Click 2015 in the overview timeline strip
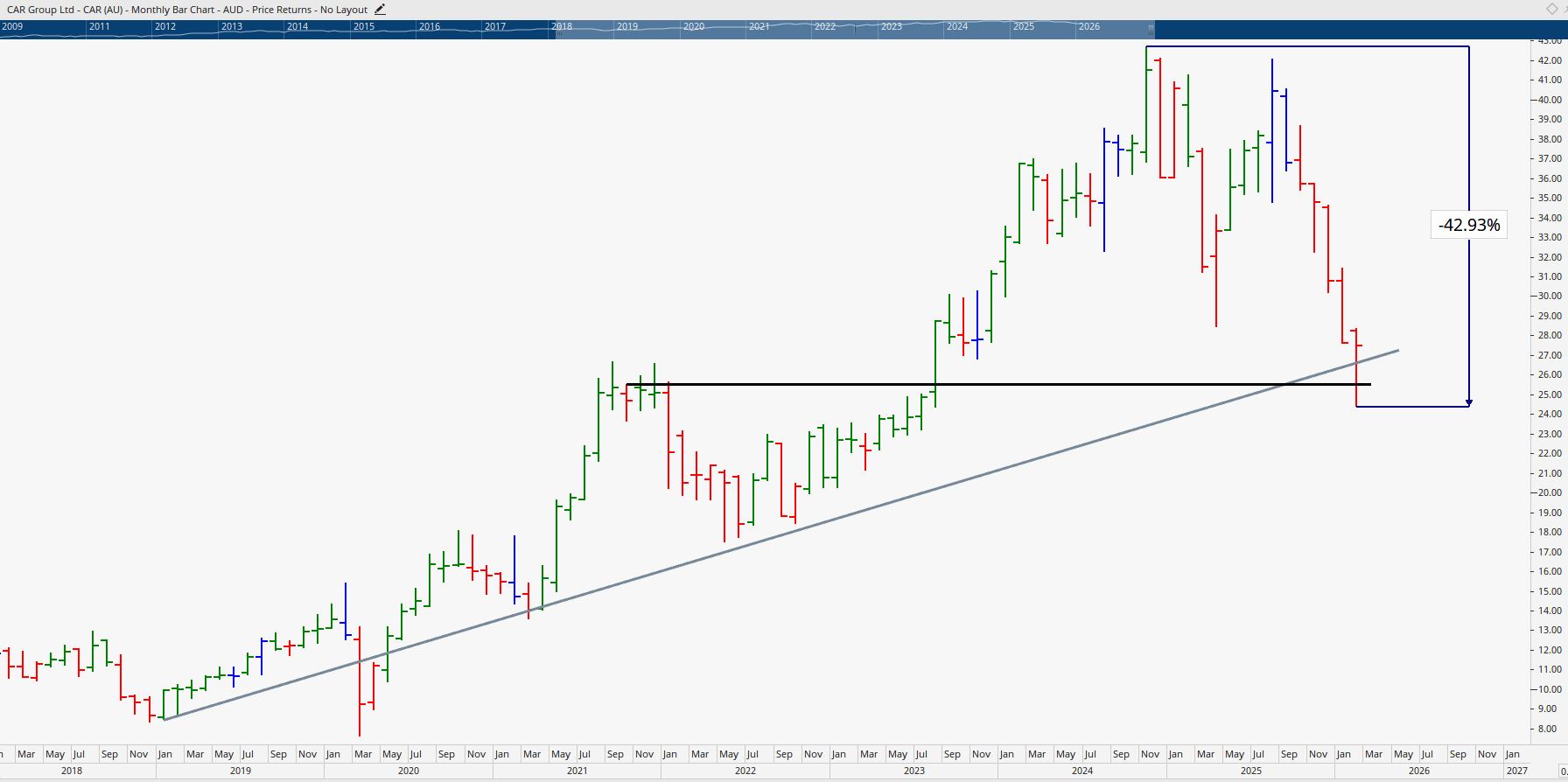The width and height of the screenshot is (1568, 782). point(364,27)
